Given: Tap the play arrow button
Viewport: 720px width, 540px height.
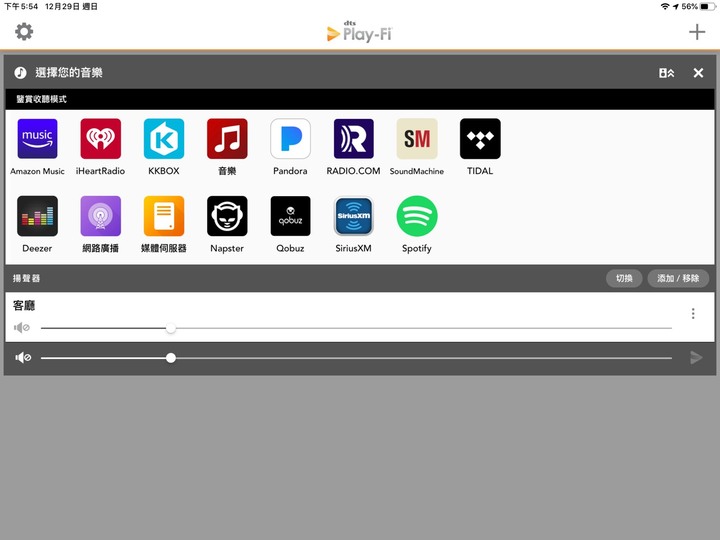Looking at the screenshot, I should (x=696, y=357).
